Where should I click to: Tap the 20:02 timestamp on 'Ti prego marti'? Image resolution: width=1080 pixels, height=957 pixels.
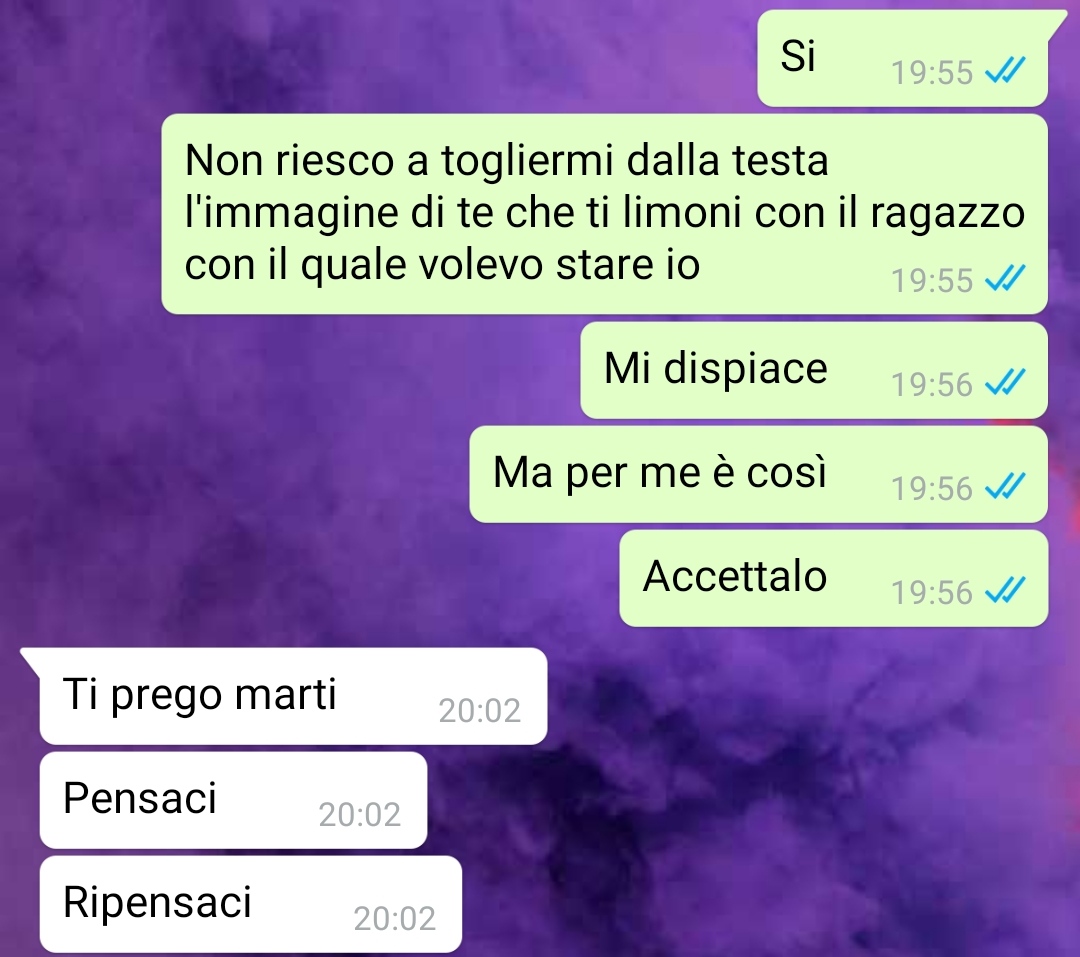pyautogui.click(x=479, y=710)
